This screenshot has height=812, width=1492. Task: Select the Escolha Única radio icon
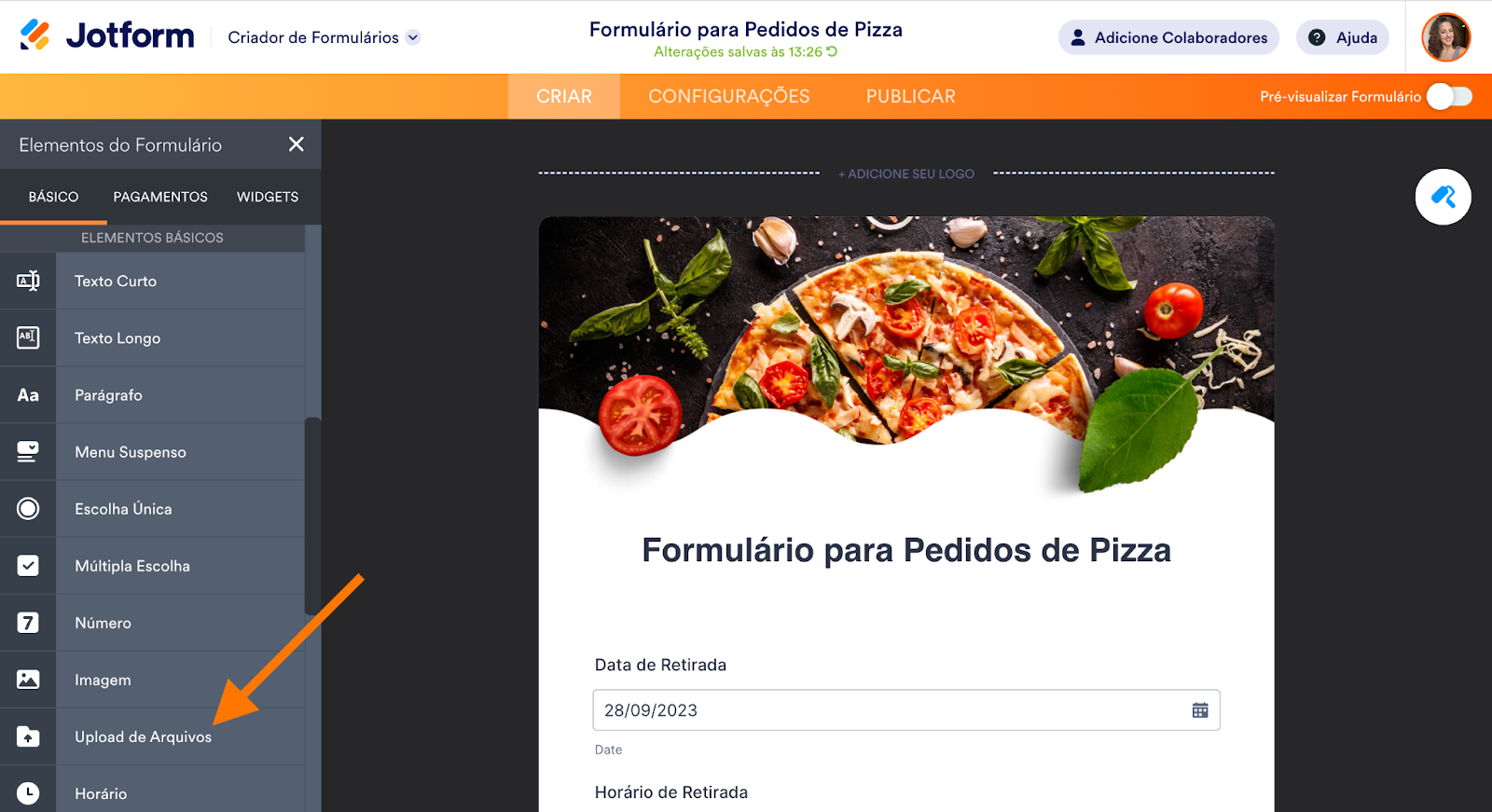point(28,509)
